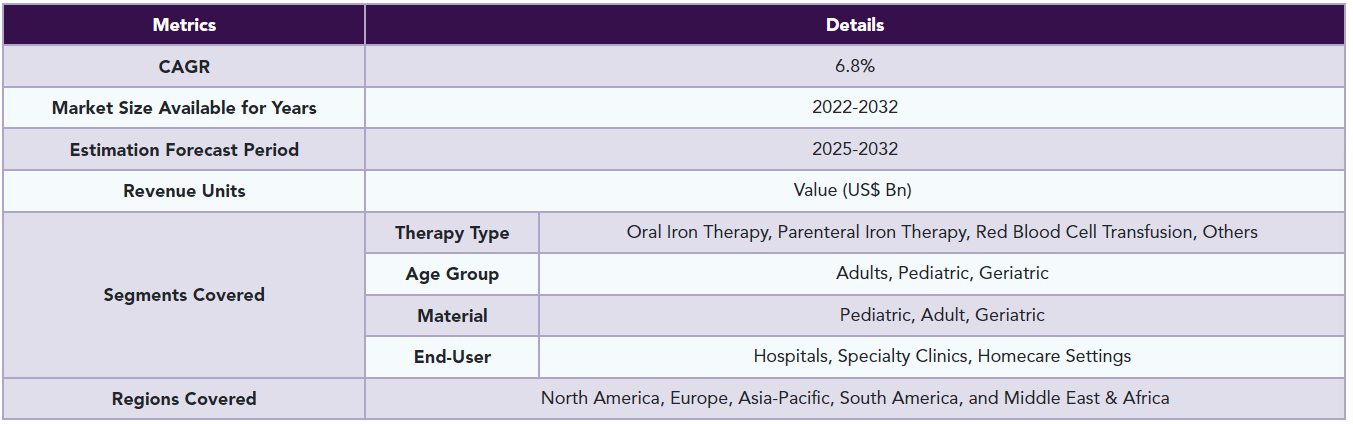Click the Hospitals, Specialty Clinics cell

pyautogui.click(x=942, y=357)
